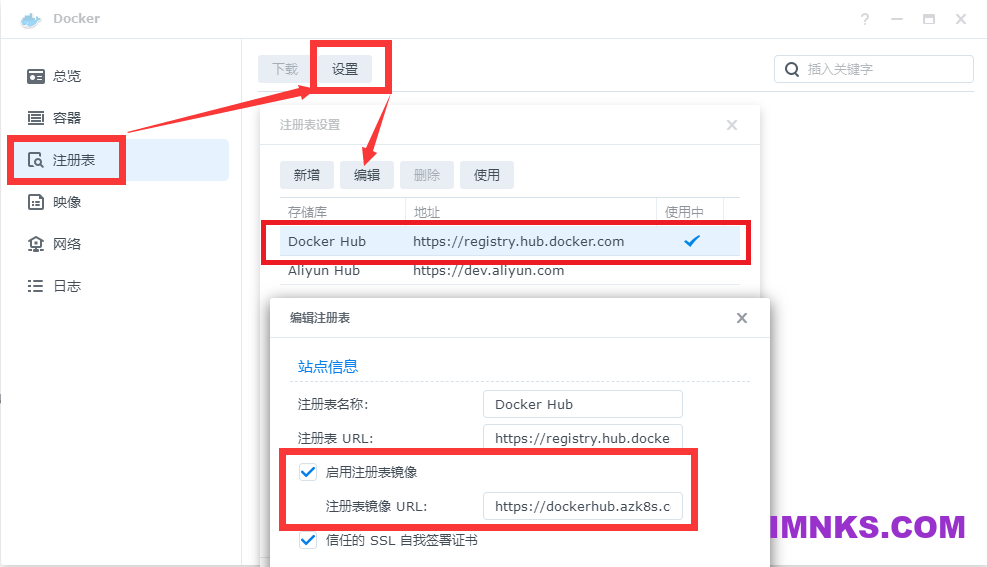Viewport: 987px width, 567px height.
Task: Open the 日志 log sidebar icon
Action: tap(36, 286)
